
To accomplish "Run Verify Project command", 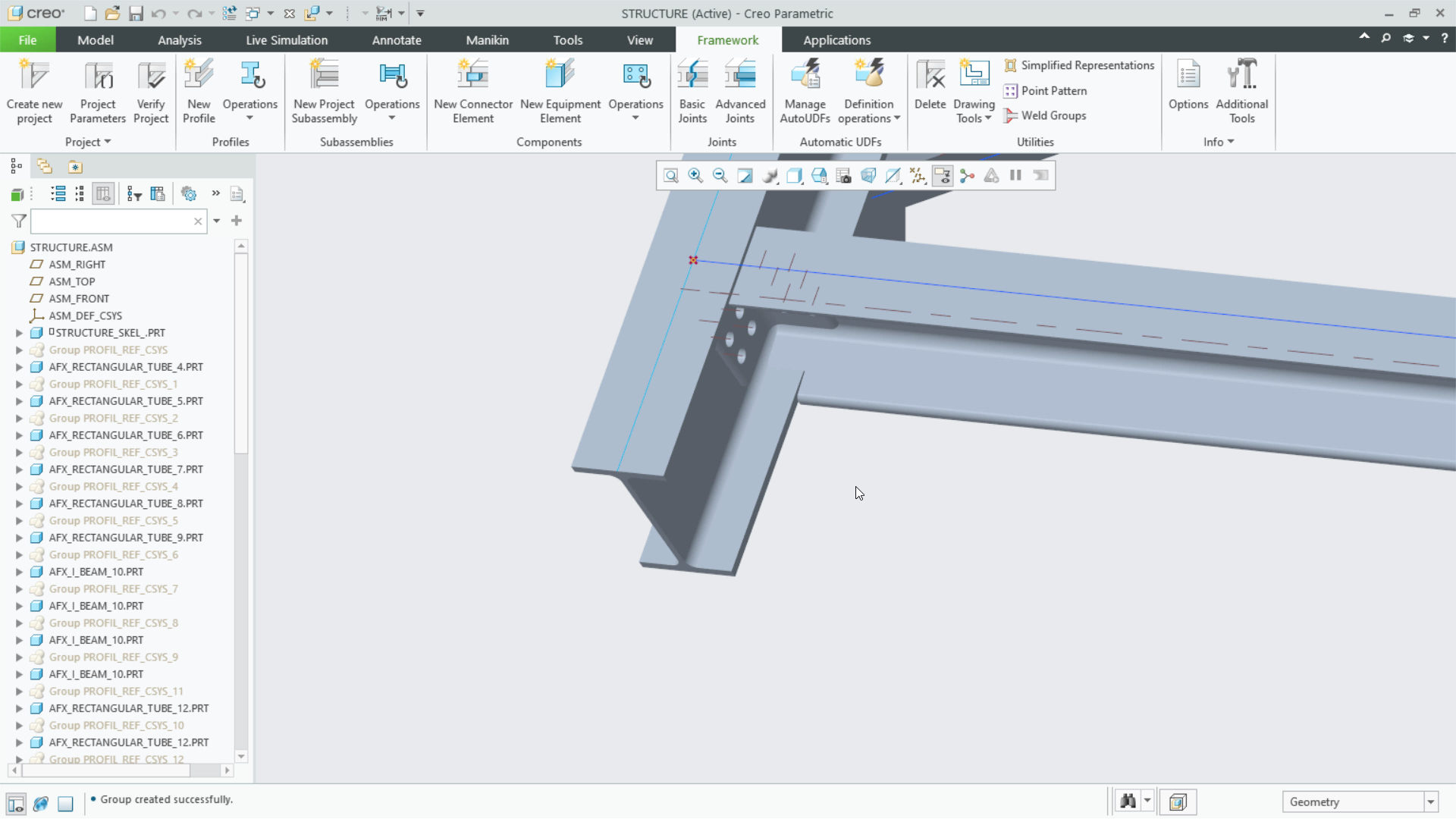I will click(x=151, y=91).
